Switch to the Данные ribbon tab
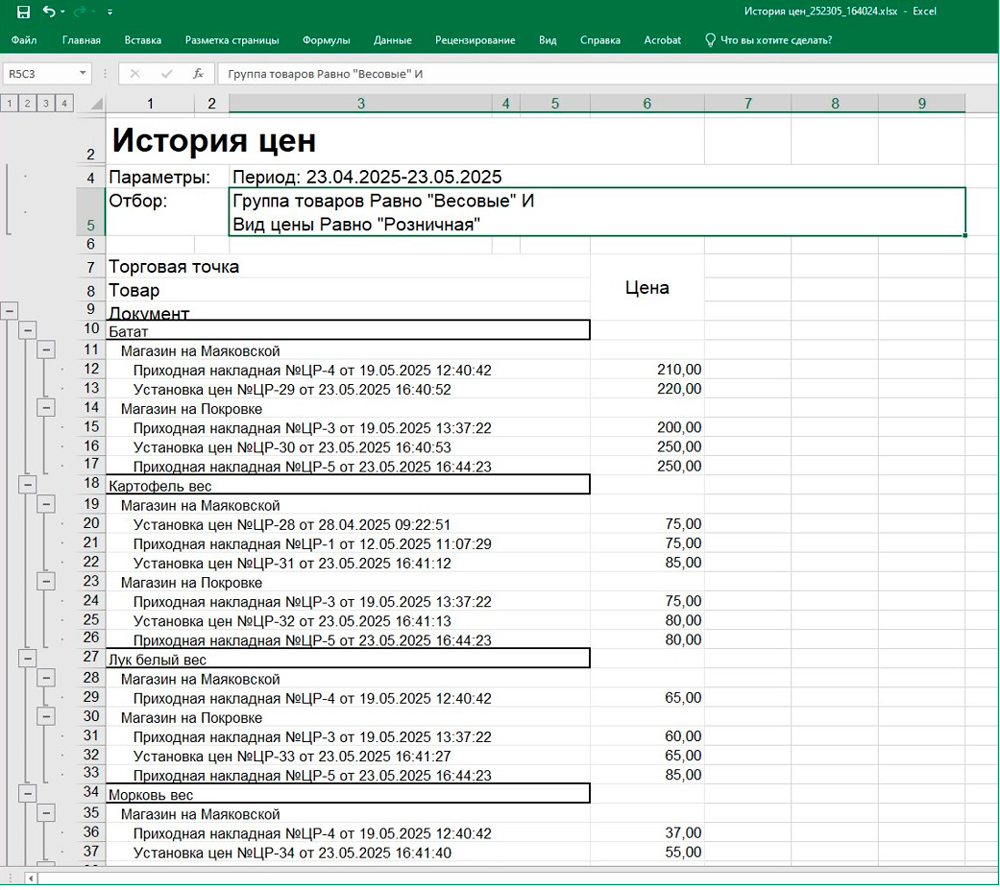Viewport: 1000px width, 890px height. point(392,40)
